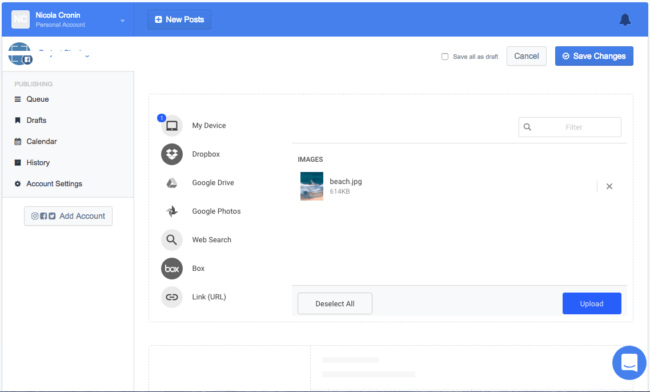Viewport: 650px width, 392px height.
Task: Select Link (URL) source icon
Action: point(172,297)
